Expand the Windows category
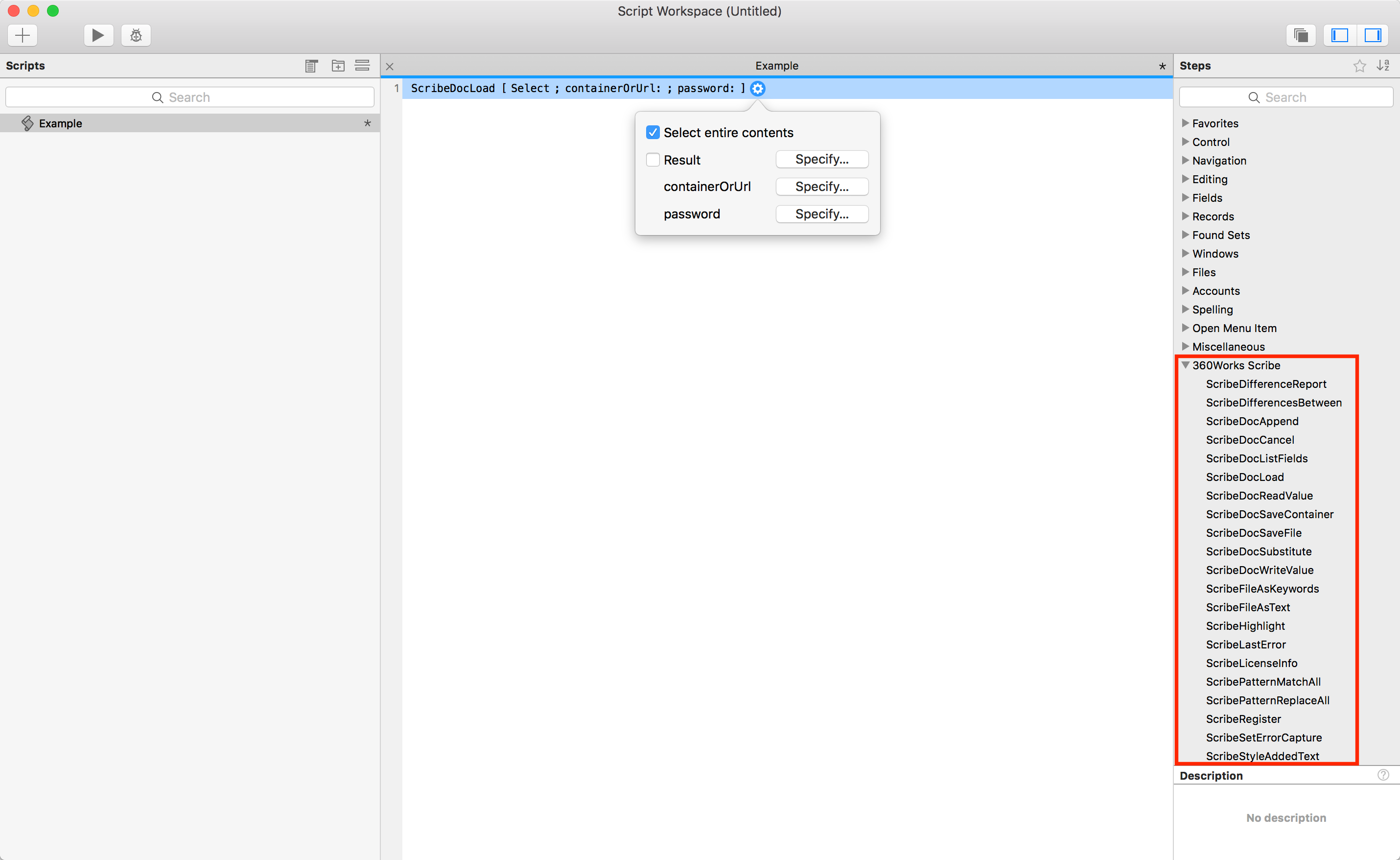 click(1186, 253)
